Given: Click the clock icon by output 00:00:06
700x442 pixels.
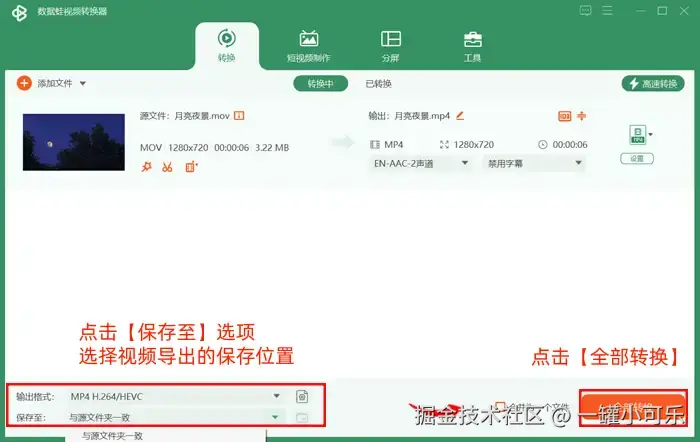Looking at the screenshot, I should (542, 144).
